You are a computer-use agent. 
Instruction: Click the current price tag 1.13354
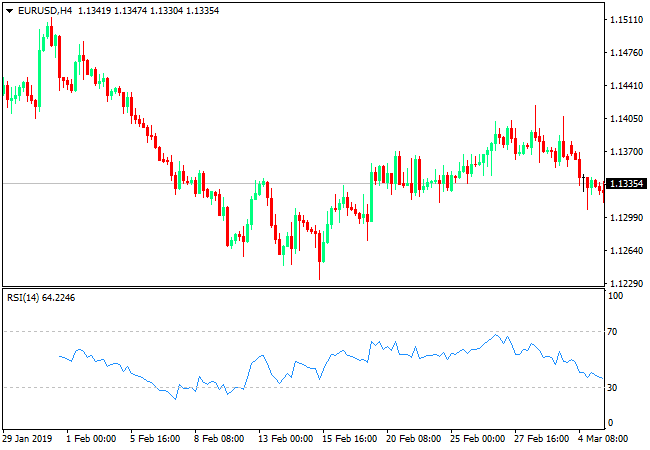tap(626, 184)
